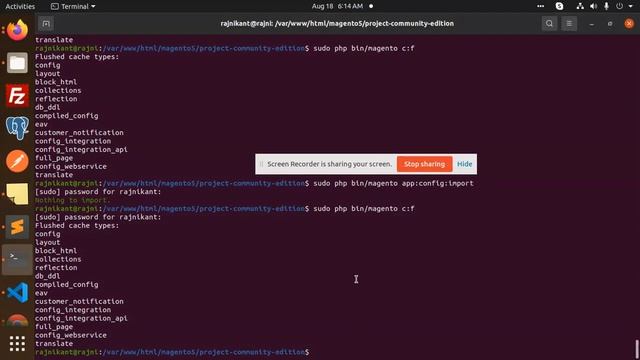The height and width of the screenshot is (360, 640).
Task: Click the microphone tray icon
Action: [x=607, y=6]
